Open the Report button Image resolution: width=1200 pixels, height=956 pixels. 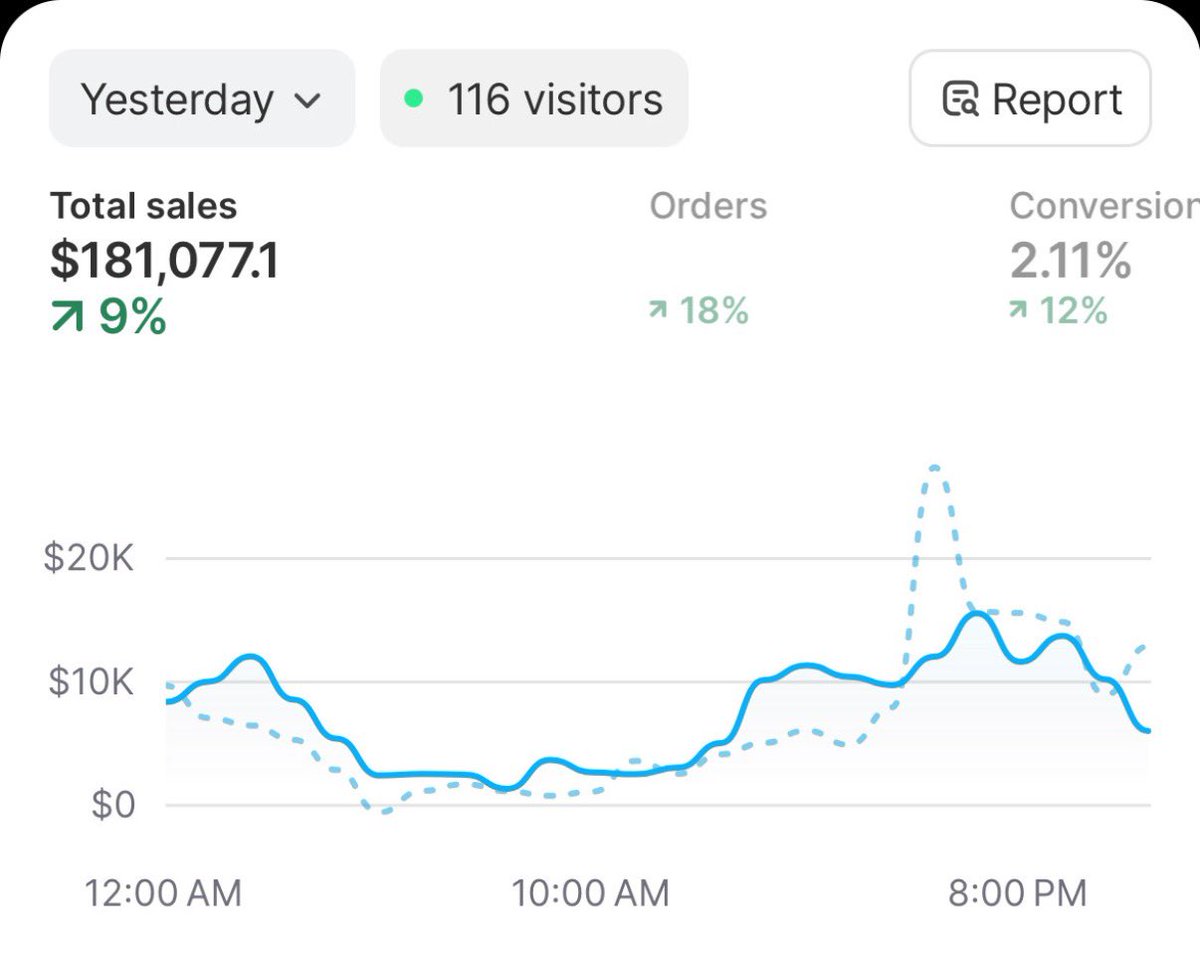[1030, 99]
